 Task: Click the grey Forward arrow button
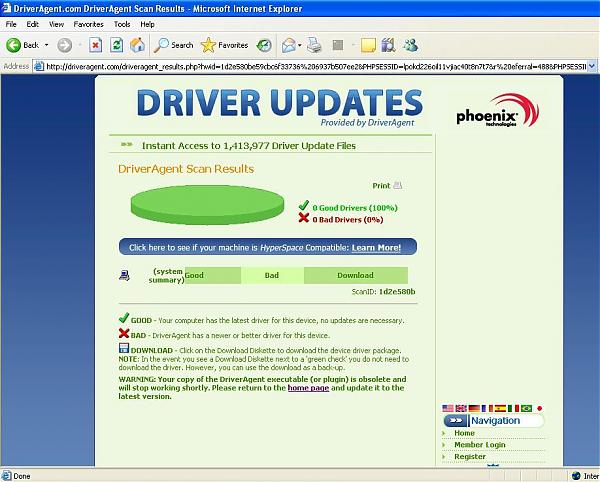64,45
